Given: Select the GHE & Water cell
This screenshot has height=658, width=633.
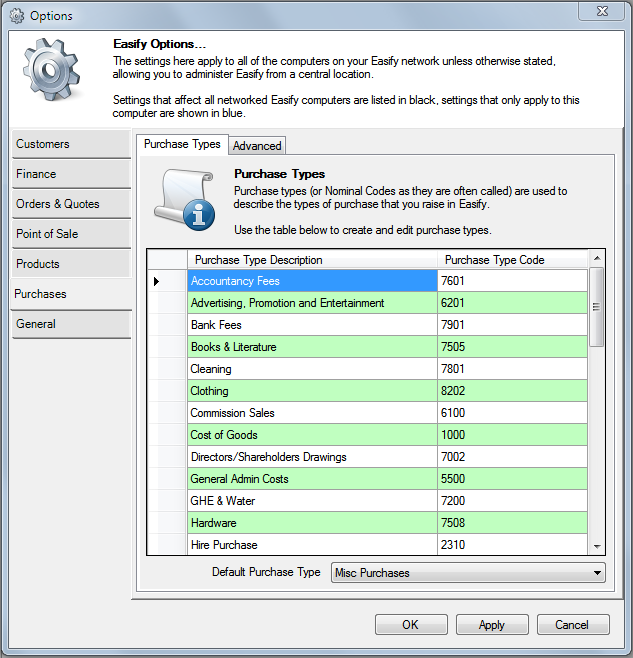Looking at the screenshot, I should coord(312,501).
